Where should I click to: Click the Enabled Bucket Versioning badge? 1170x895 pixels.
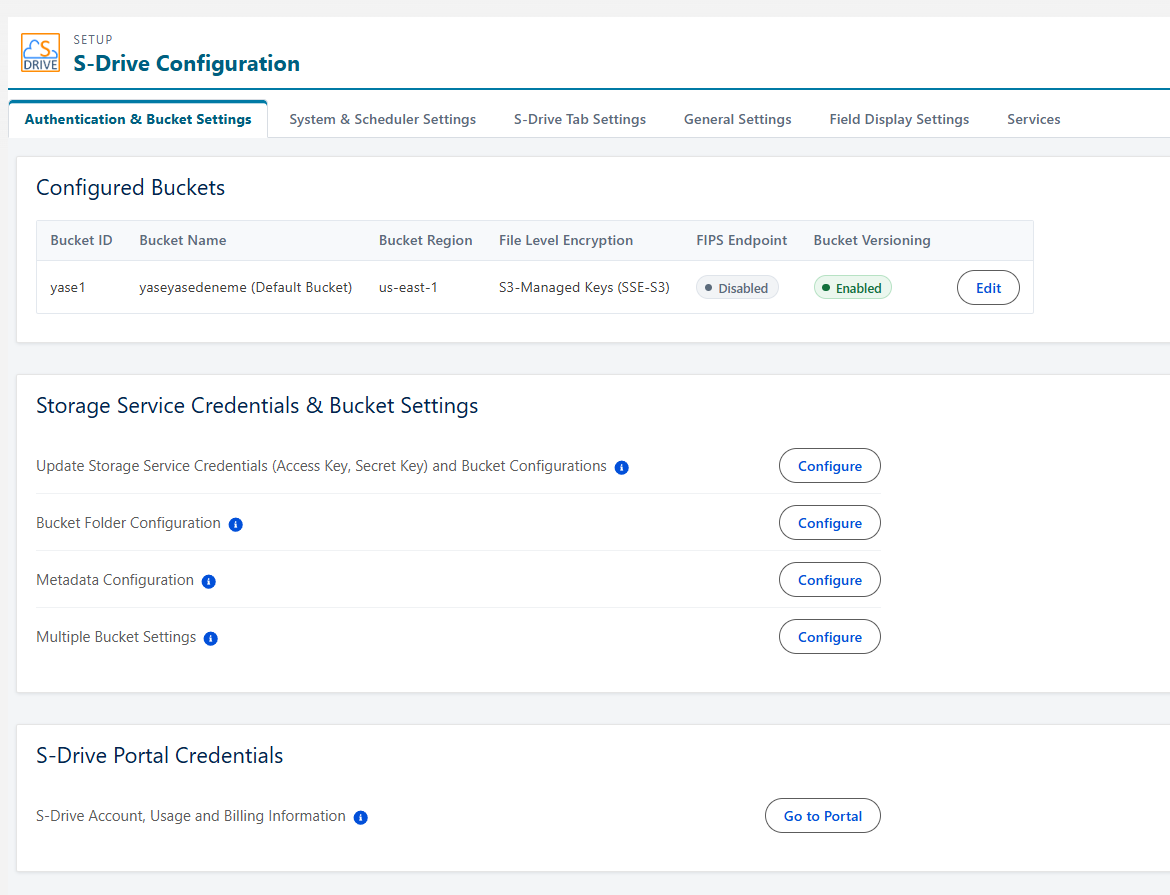pyautogui.click(x=853, y=287)
